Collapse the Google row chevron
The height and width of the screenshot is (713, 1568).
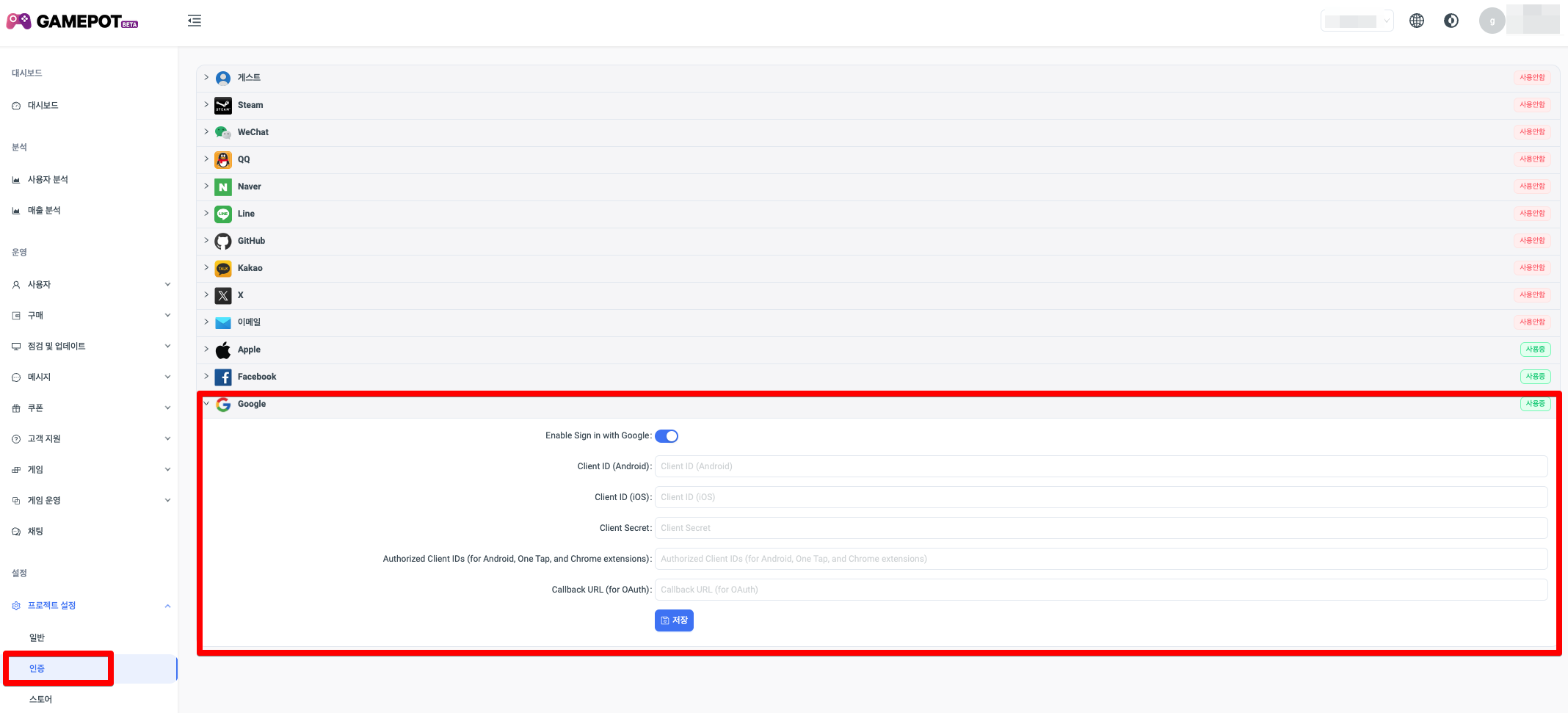[x=206, y=403]
